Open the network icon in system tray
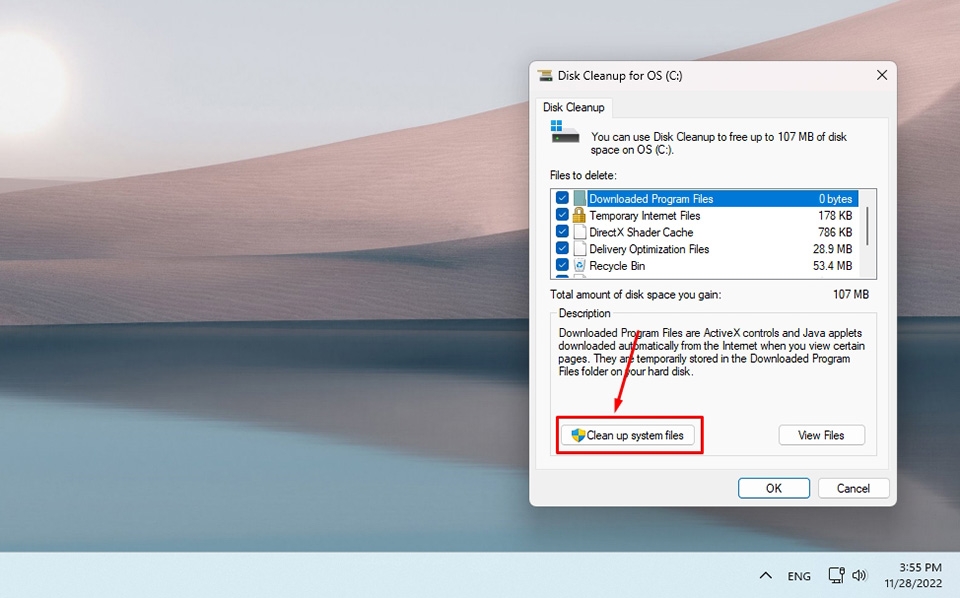Image resolution: width=960 pixels, height=598 pixels. coord(836,575)
